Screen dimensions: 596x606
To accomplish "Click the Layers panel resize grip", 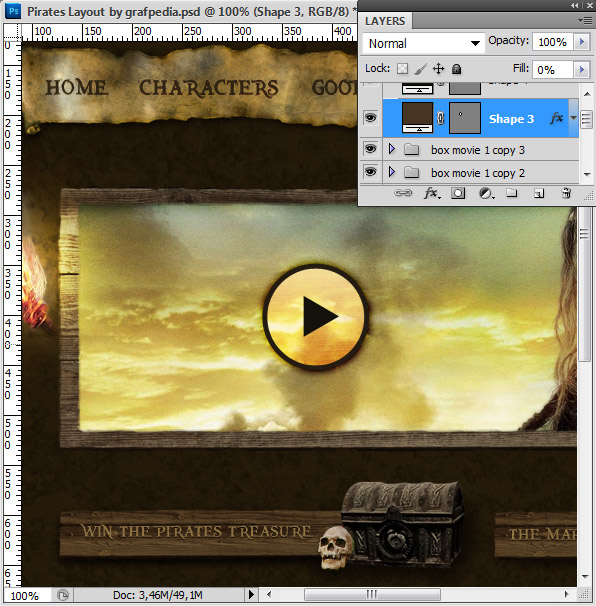I will [588, 196].
